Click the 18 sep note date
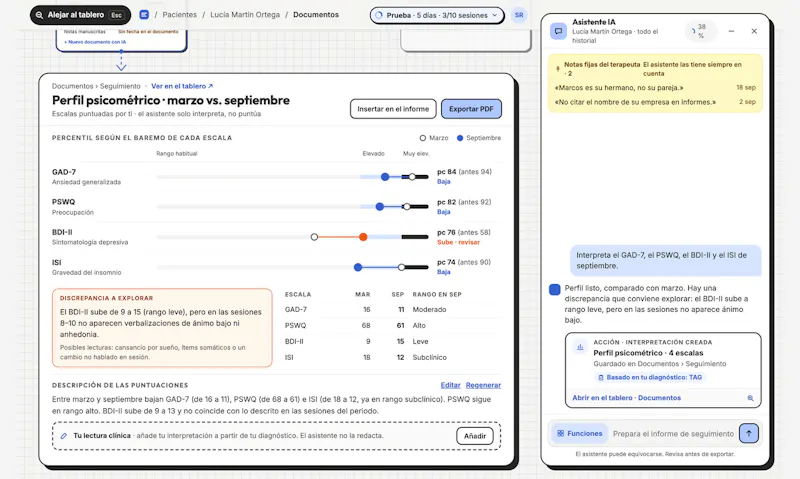This screenshot has height=479, width=800. pos(746,88)
